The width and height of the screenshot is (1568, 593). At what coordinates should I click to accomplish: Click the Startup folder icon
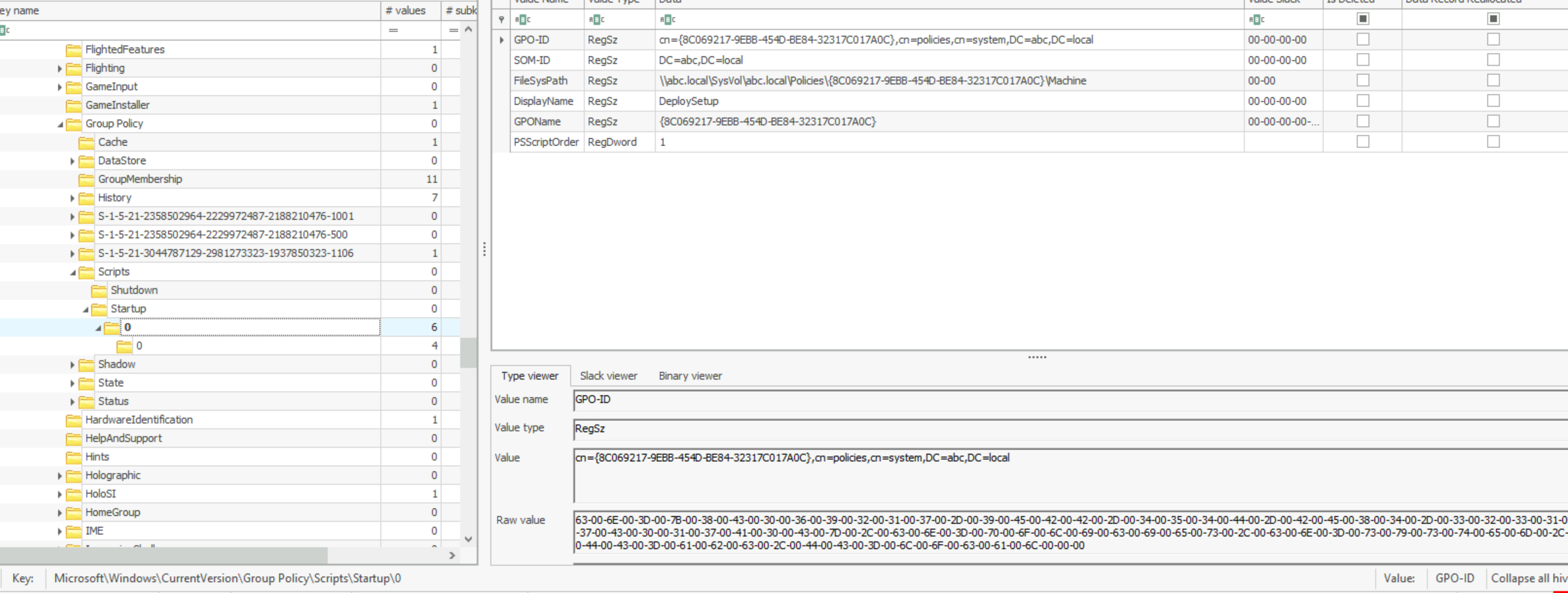99,309
